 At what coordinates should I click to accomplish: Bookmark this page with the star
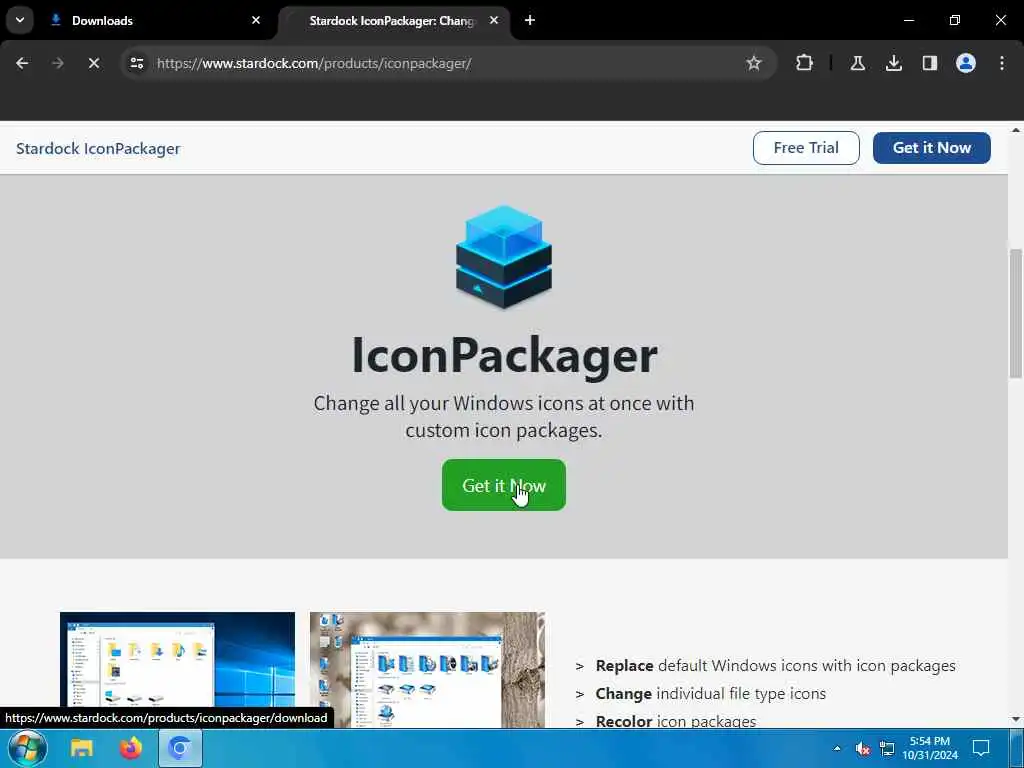click(754, 63)
